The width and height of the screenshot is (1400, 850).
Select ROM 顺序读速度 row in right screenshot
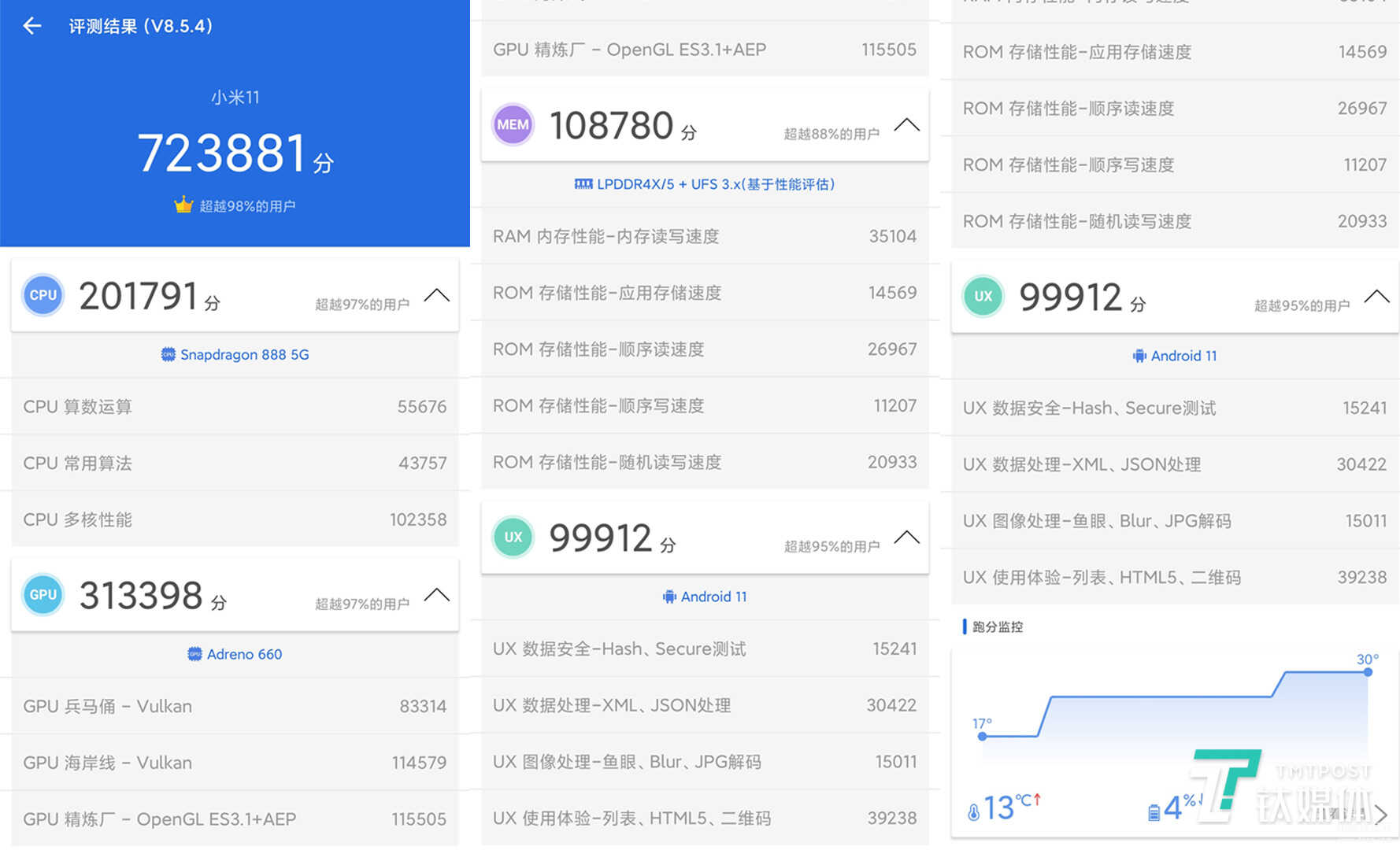[1175, 109]
